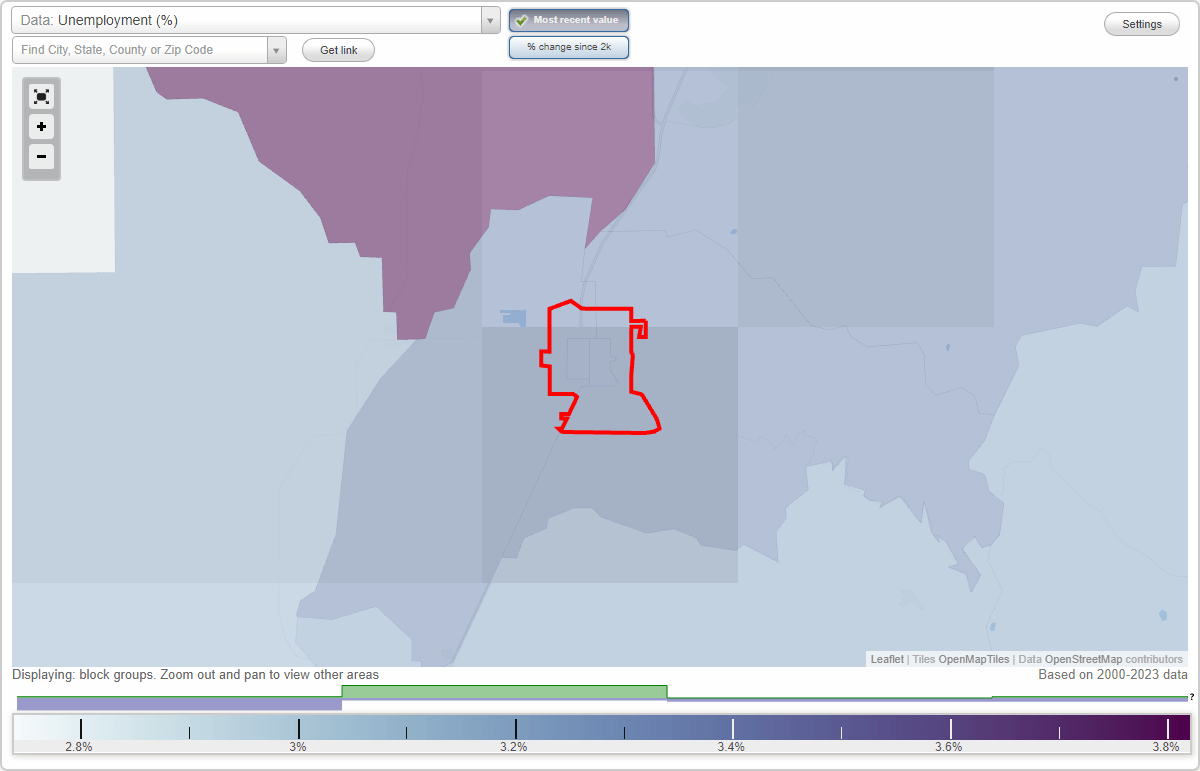Click the green histogram bar
Image resolution: width=1200 pixels, height=771 pixels.
click(504, 692)
